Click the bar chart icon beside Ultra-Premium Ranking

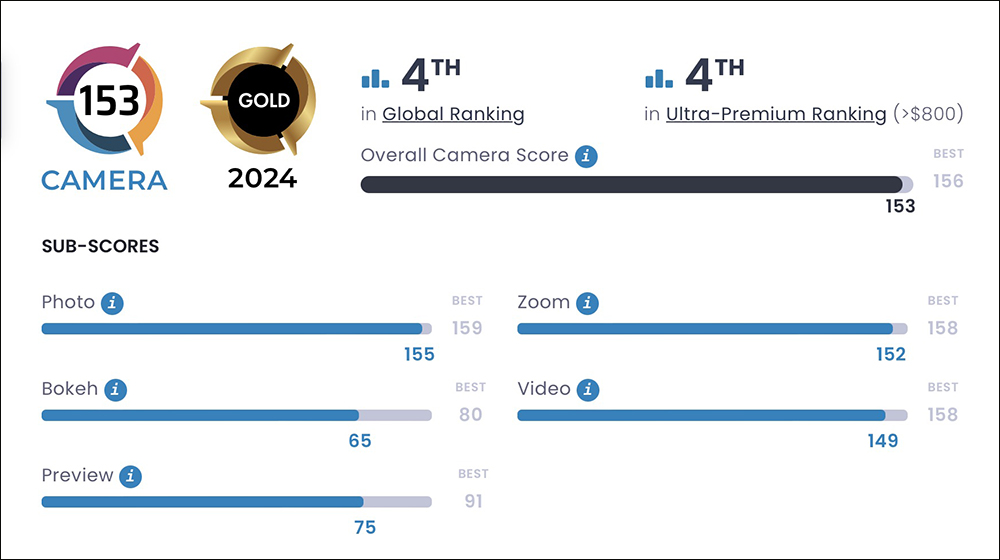[659, 78]
